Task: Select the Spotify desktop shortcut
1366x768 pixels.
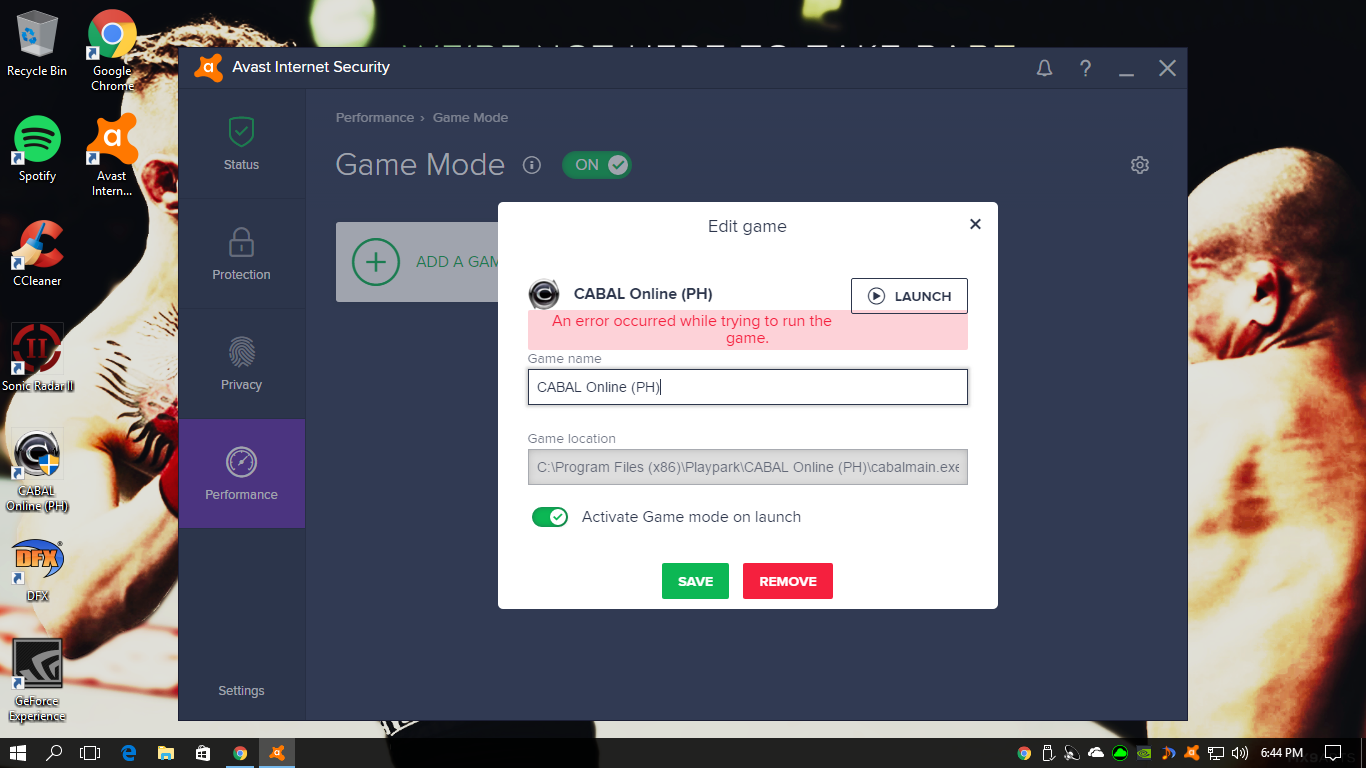Action: click(x=37, y=149)
